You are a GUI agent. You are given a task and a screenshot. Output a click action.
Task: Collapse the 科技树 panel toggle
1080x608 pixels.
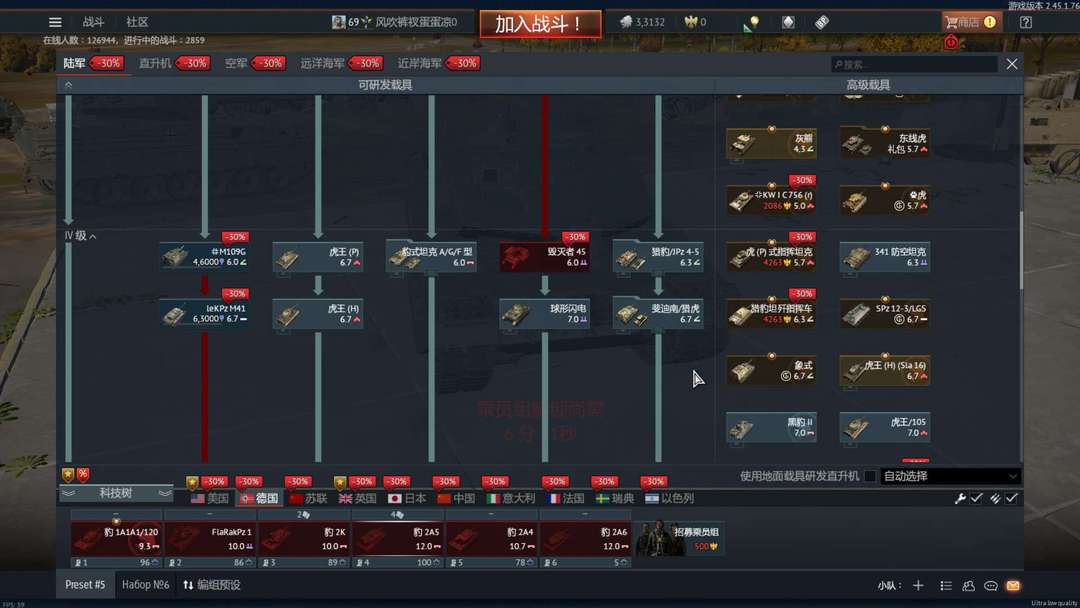click(x=116, y=493)
